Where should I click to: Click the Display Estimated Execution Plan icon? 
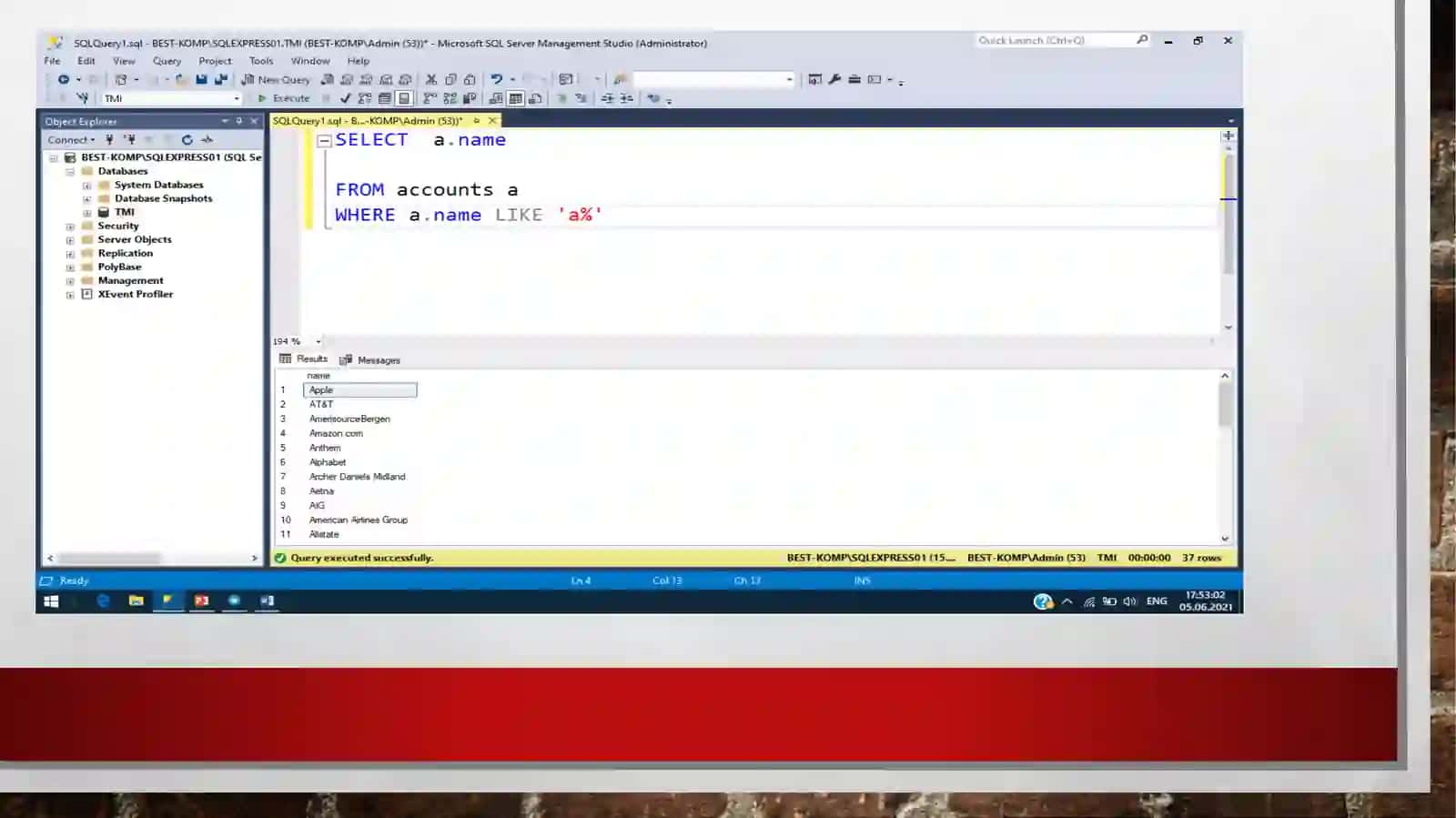click(365, 98)
